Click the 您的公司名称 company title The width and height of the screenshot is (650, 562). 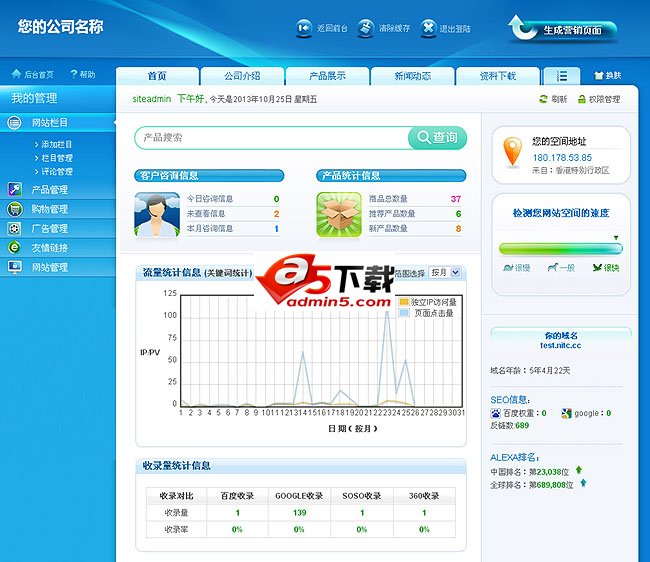point(61,27)
